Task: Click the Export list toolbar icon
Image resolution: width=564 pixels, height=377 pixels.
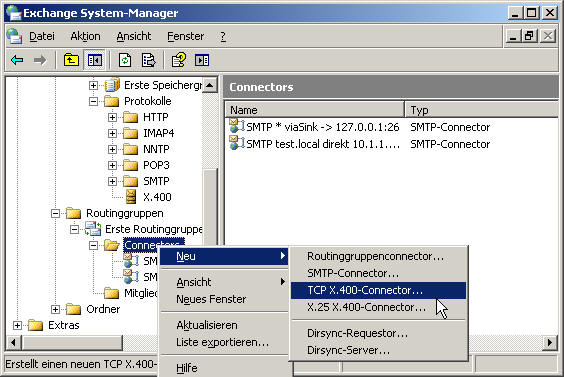Action: click(x=148, y=60)
